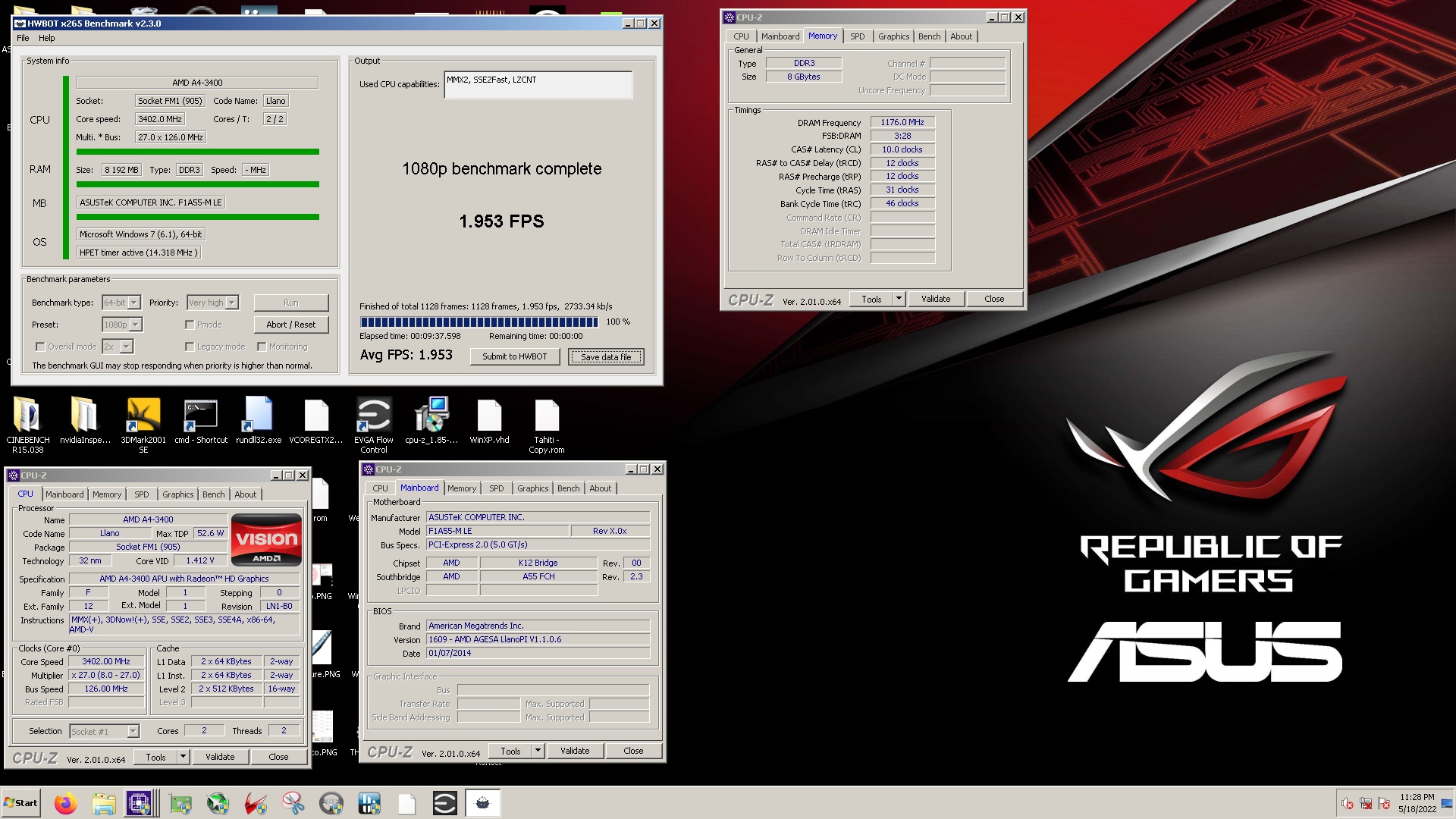
Task: Click the benchmark progress bar
Action: pyautogui.click(x=479, y=322)
